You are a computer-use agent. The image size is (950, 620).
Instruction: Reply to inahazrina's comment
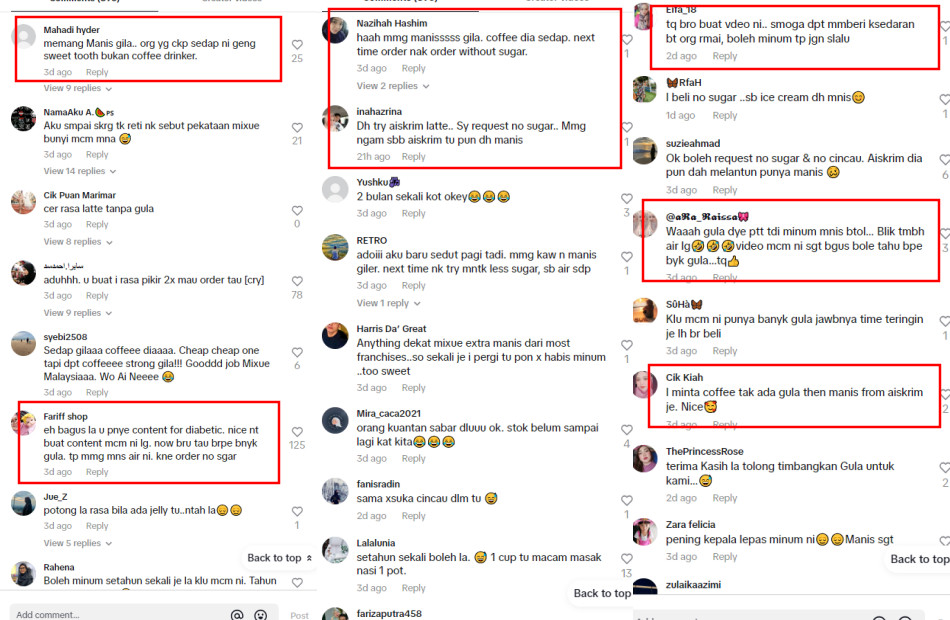[x=413, y=156]
